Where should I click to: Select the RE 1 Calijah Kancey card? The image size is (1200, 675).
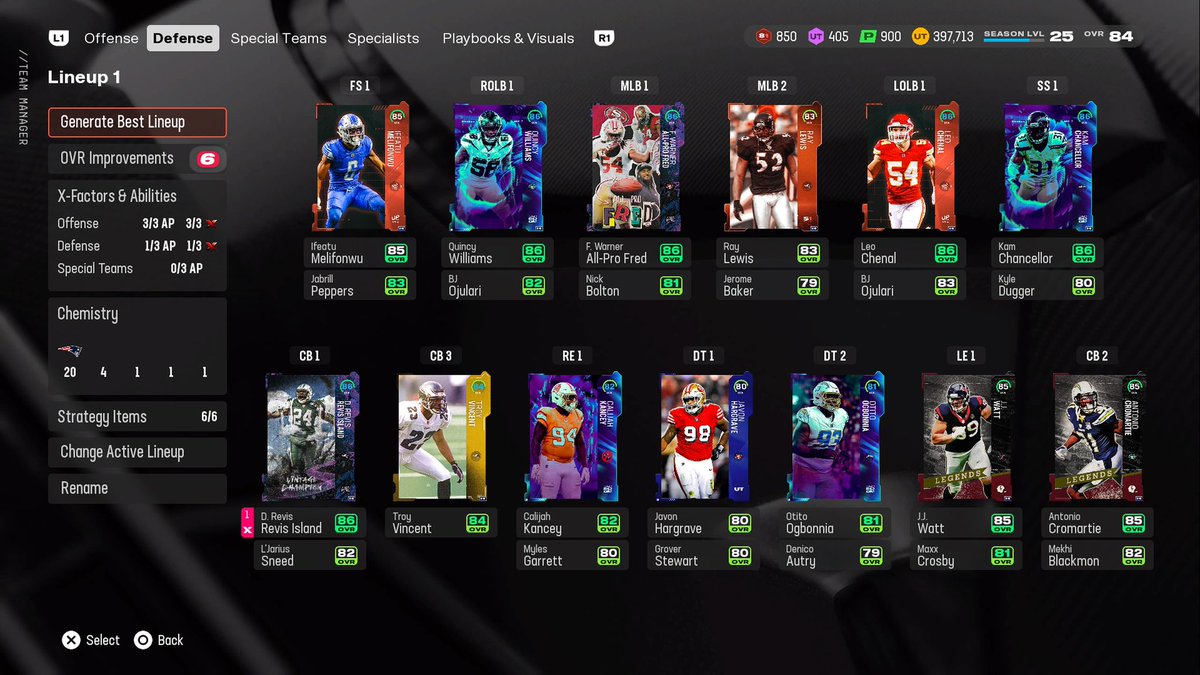tap(573, 438)
